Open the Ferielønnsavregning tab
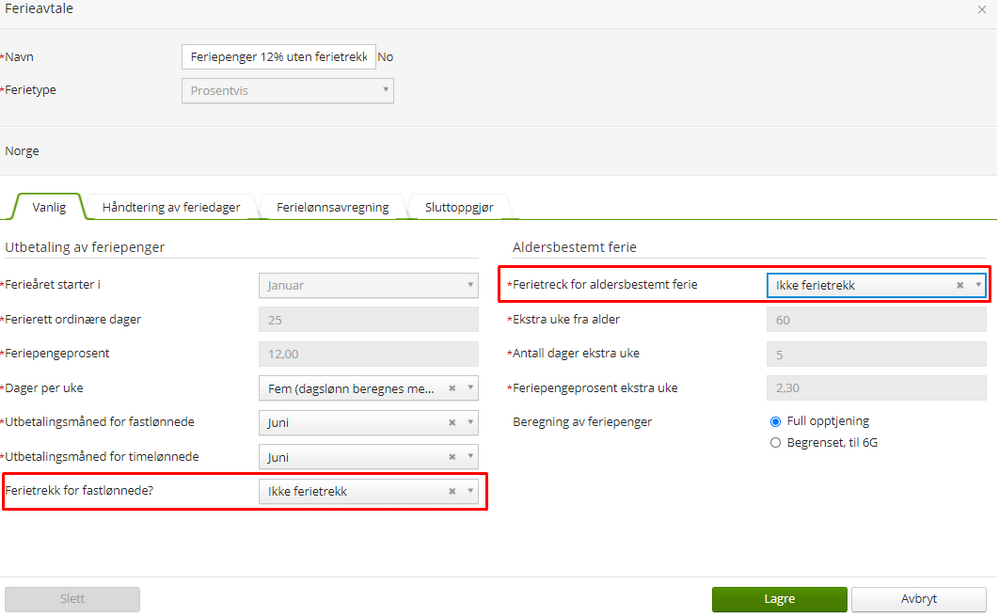This screenshot has width=997, height=614. click(x=332, y=207)
